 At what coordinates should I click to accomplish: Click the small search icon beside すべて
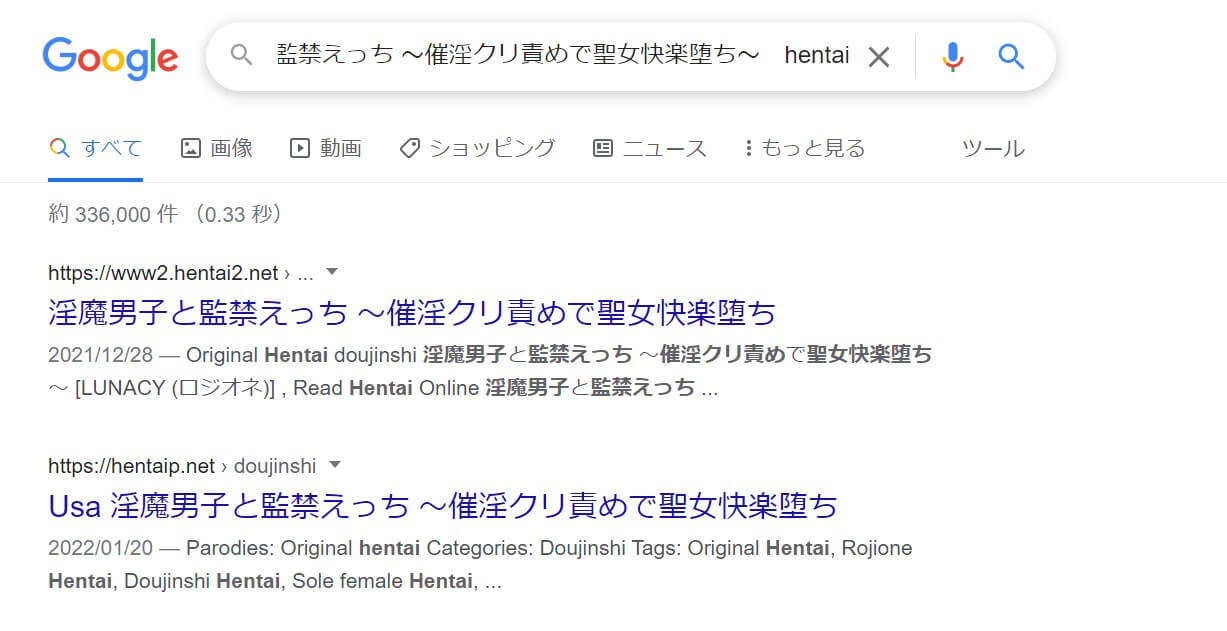(59, 149)
